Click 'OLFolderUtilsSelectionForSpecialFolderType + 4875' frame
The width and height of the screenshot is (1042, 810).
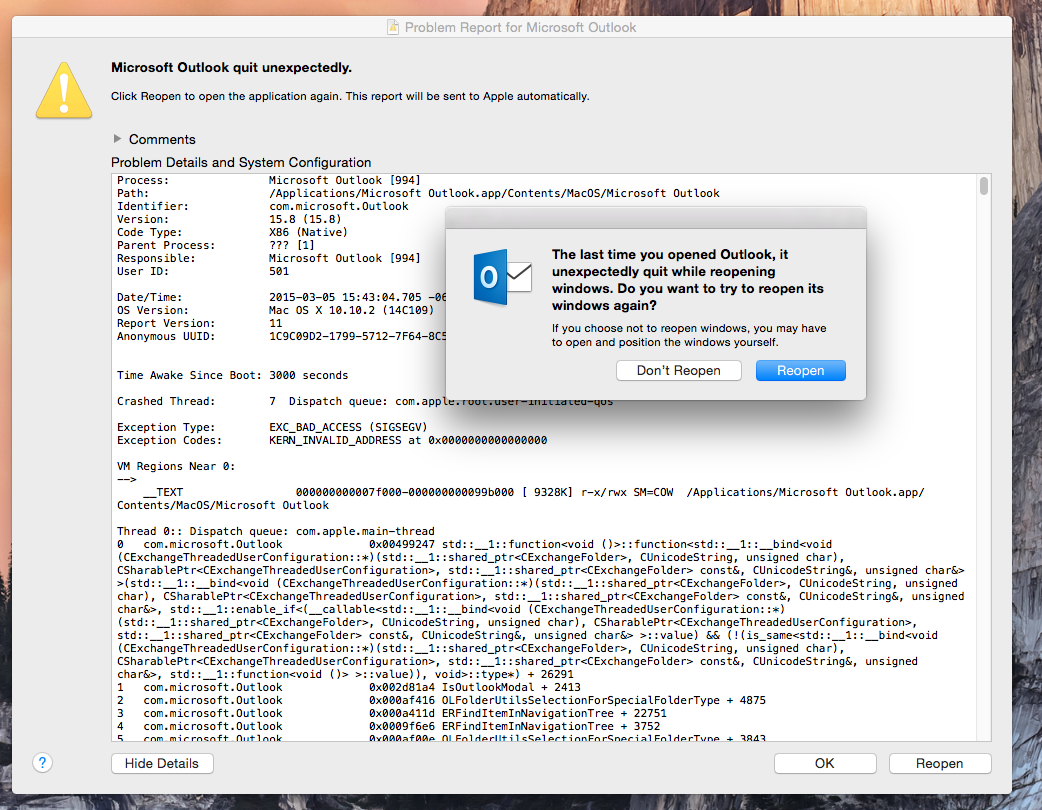click(x=603, y=700)
